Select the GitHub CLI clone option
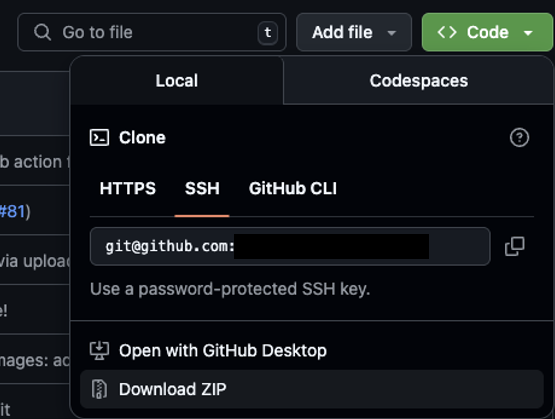The height and width of the screenshot is (419, 555). coord(293,188)
